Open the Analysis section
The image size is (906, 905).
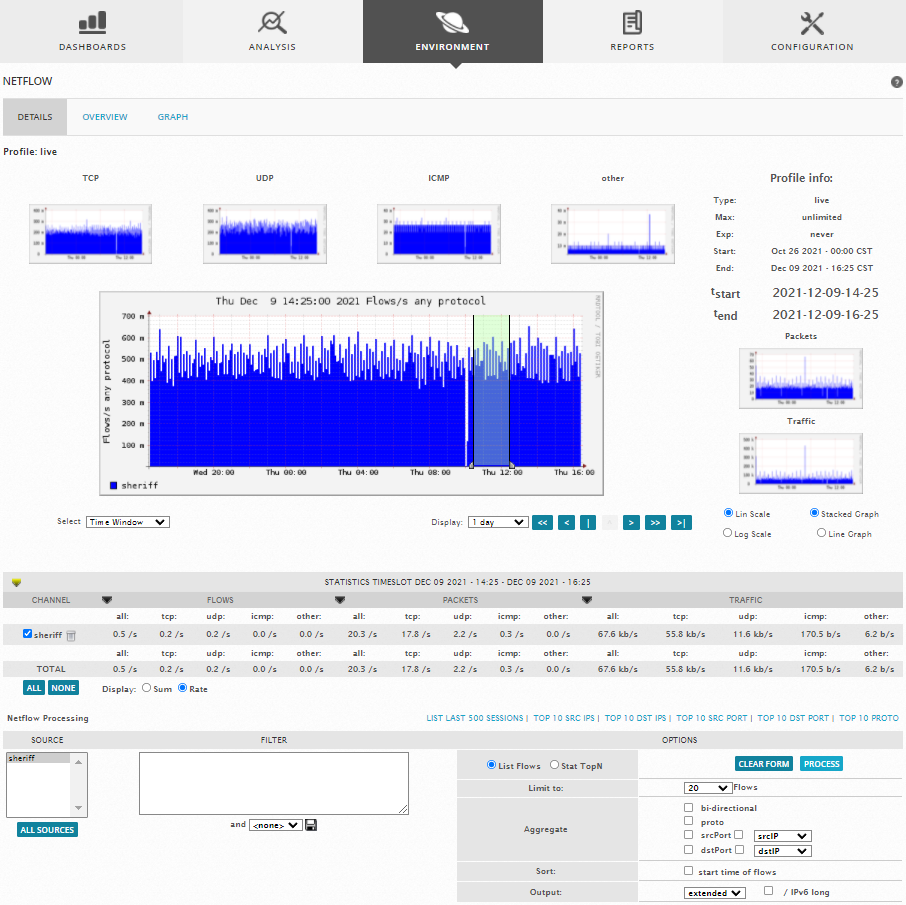(x=272, y=31)
